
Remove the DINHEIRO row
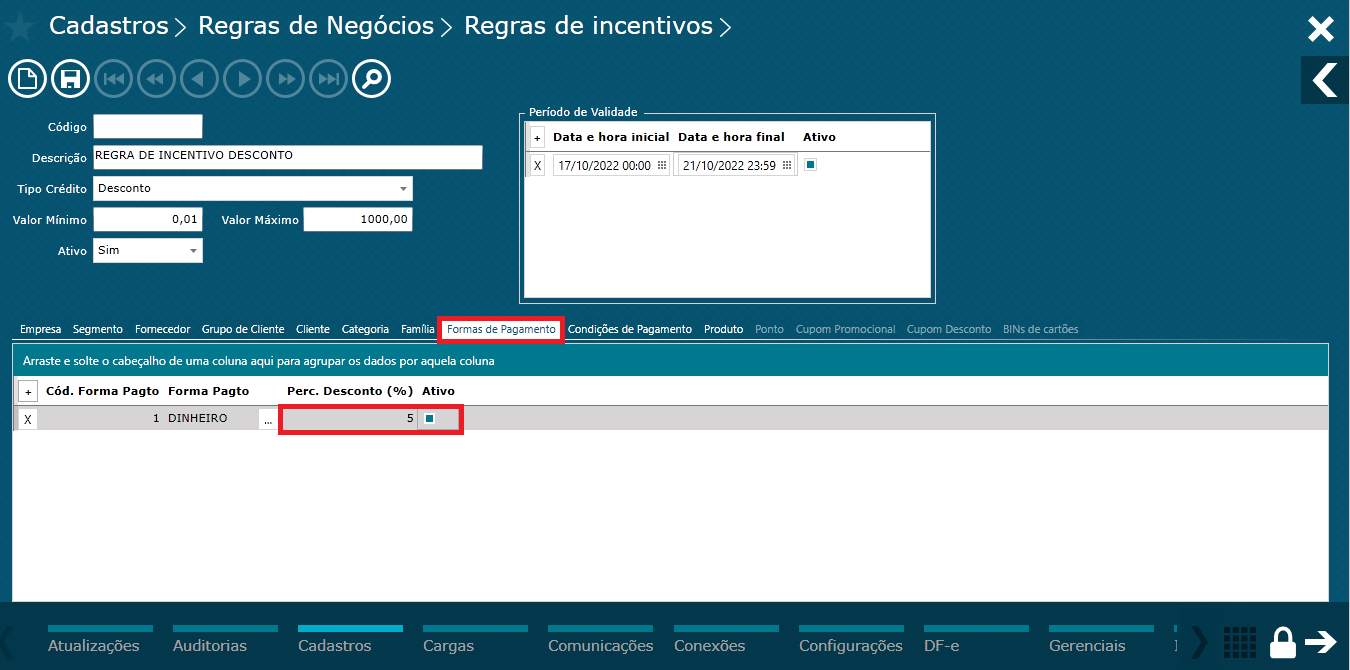pyautogui.click(x=28, y=419)
